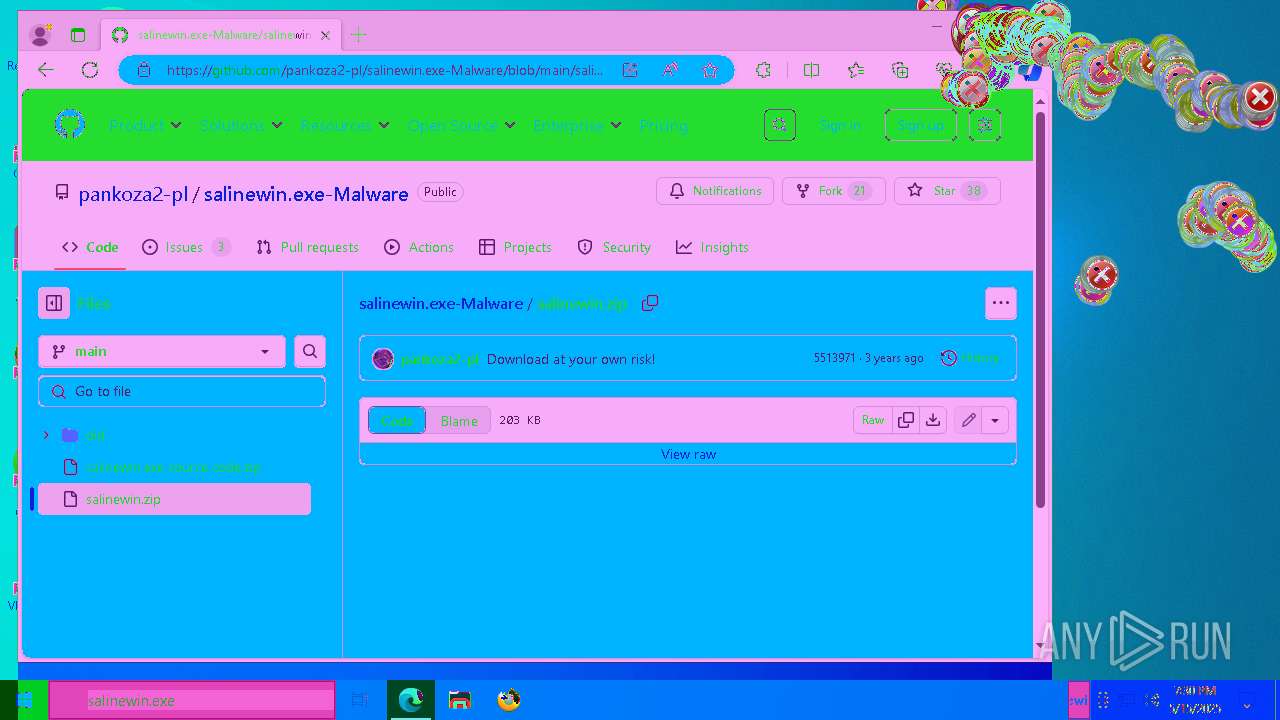Add this page to favorites

click(x=710, y=70)
